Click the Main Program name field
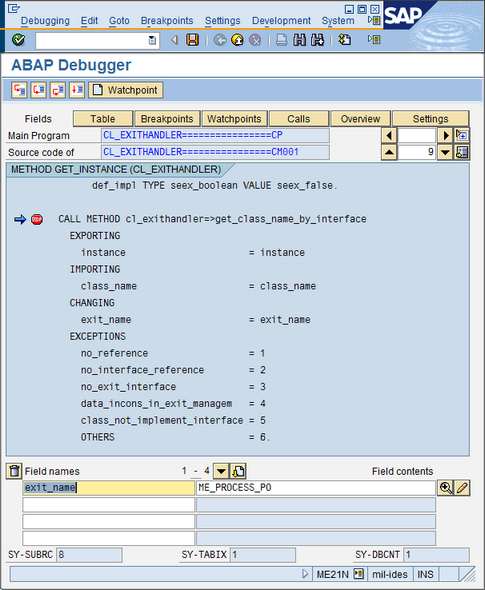This screenshot has width=485, height=590. [x=215, y=135]
